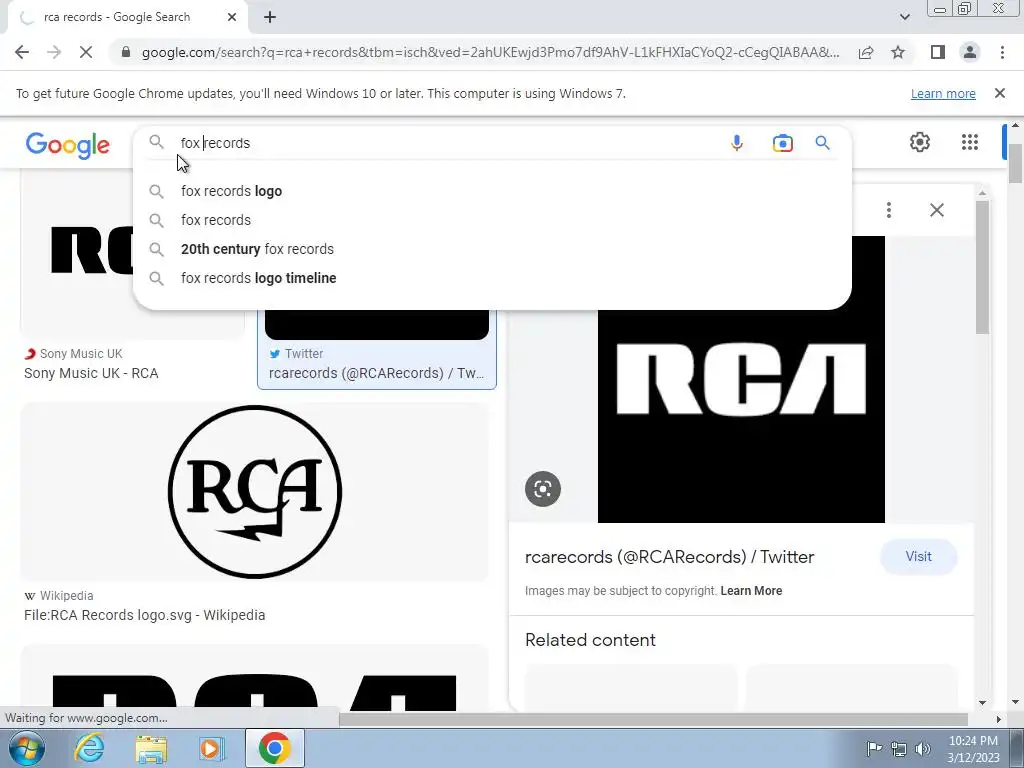Stop loading the page

click(86, 52)
